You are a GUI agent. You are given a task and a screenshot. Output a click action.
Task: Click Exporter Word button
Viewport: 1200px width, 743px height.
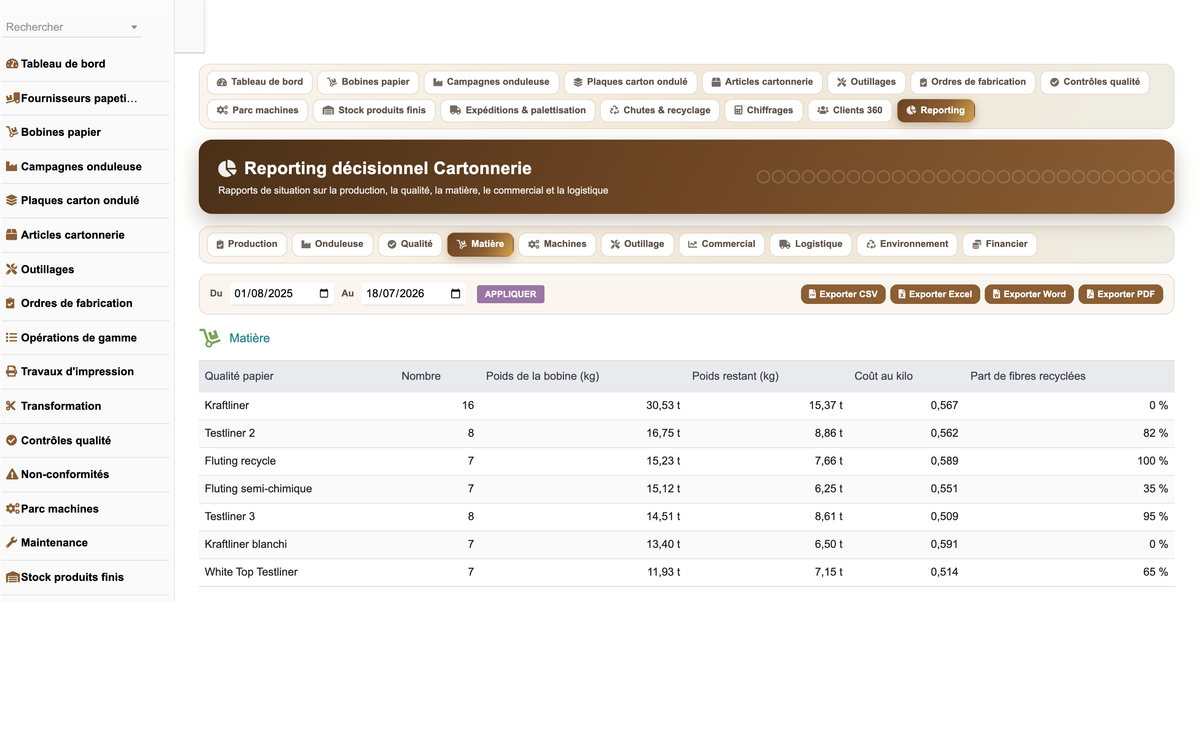(x=1029, y=294)
